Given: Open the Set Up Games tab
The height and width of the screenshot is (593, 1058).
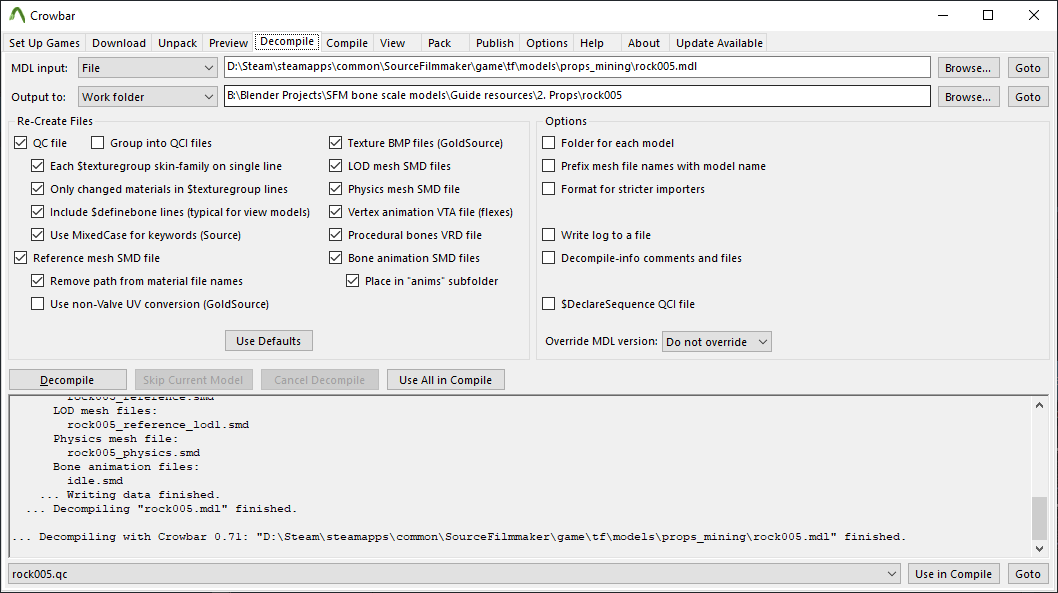Looking at the screenshot, I should [45, 43].
